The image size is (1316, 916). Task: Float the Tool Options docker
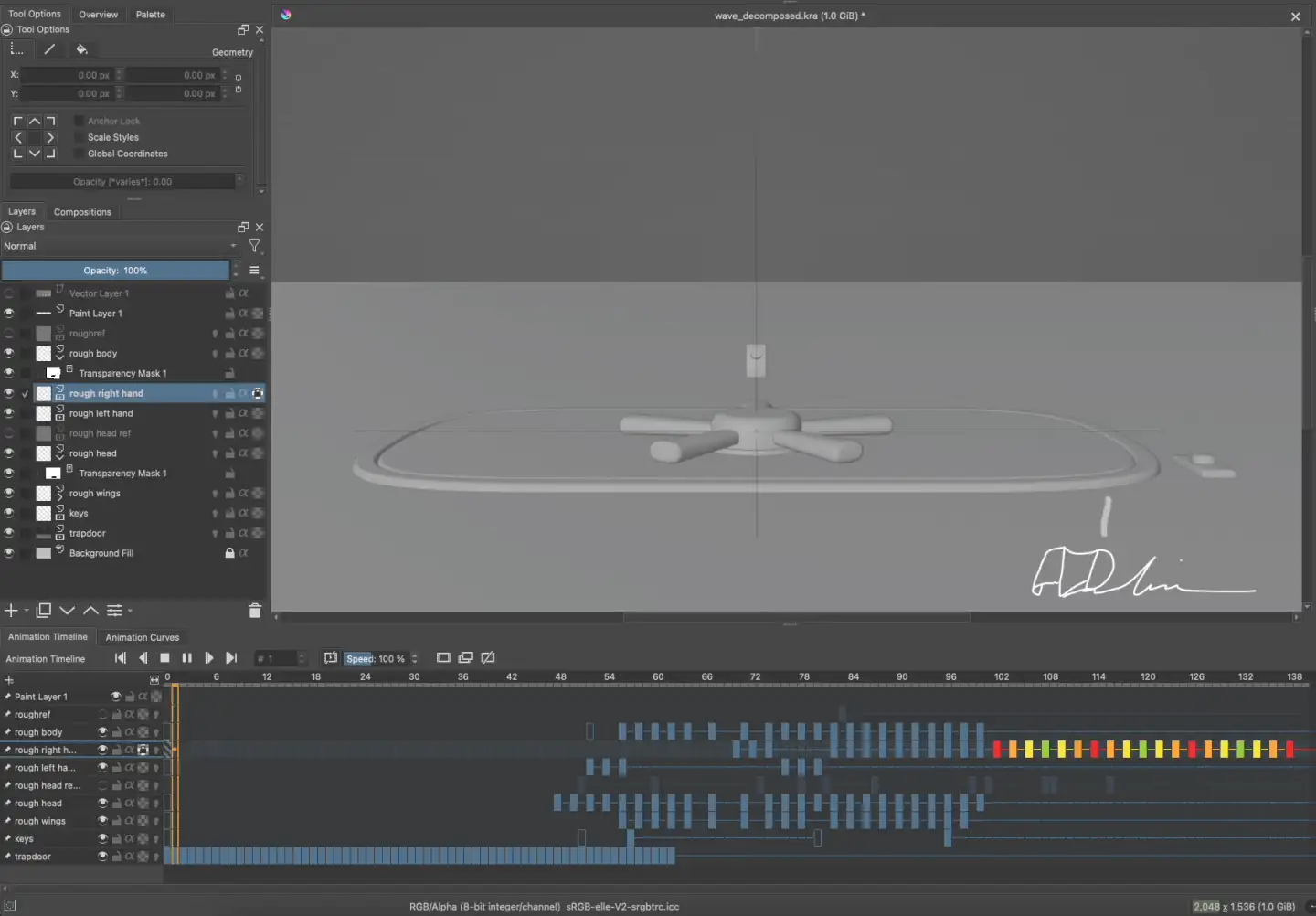pos(243,29)
